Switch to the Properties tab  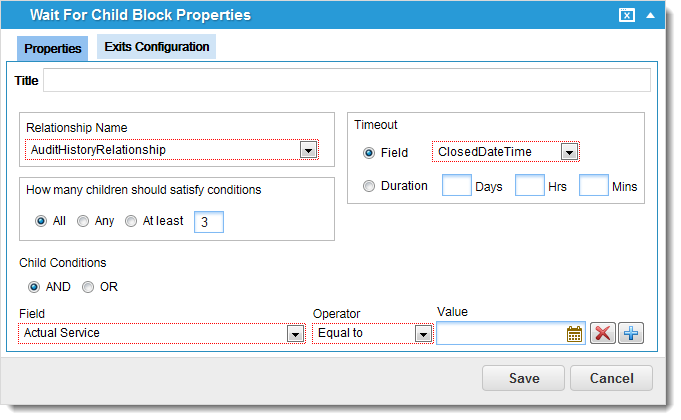pos(53,48)
